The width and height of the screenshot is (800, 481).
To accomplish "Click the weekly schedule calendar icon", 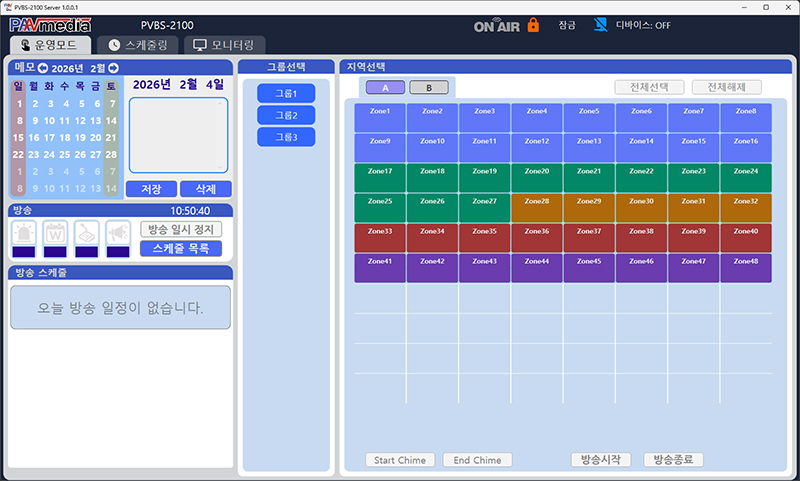I will (55, 233).
